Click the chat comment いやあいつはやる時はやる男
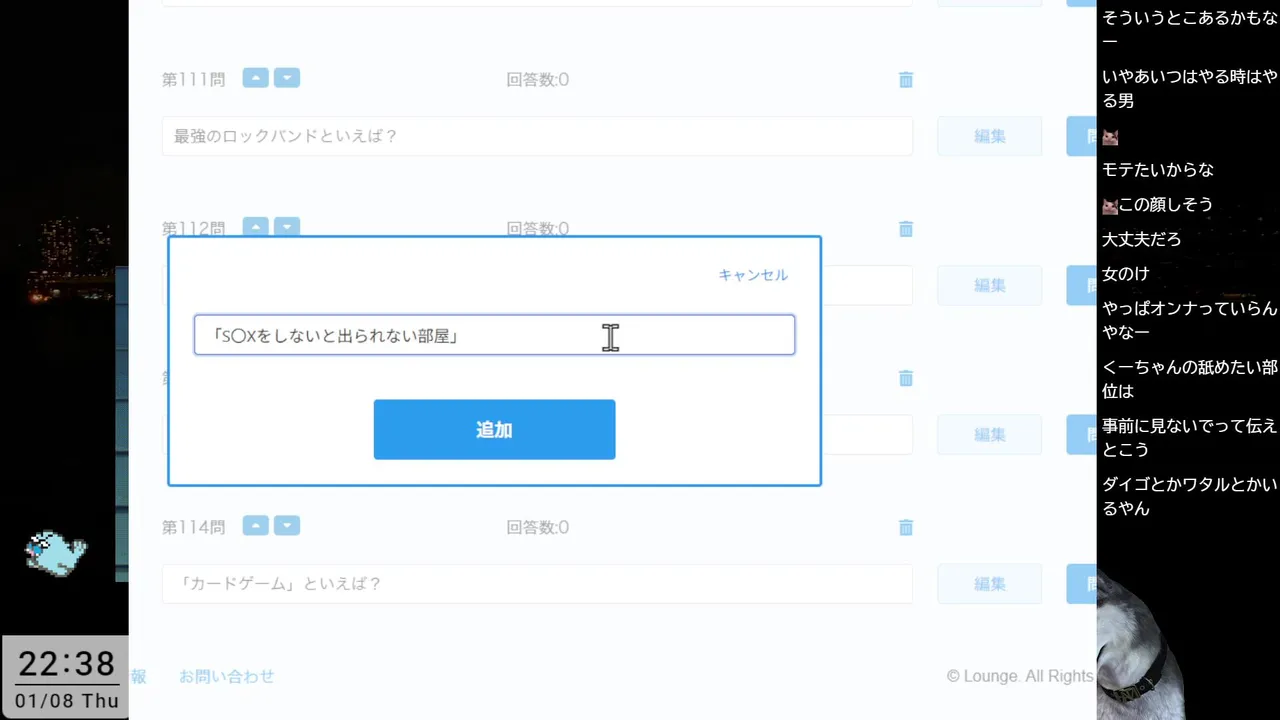1280x720 pixels. click(x=1189, y=88)
